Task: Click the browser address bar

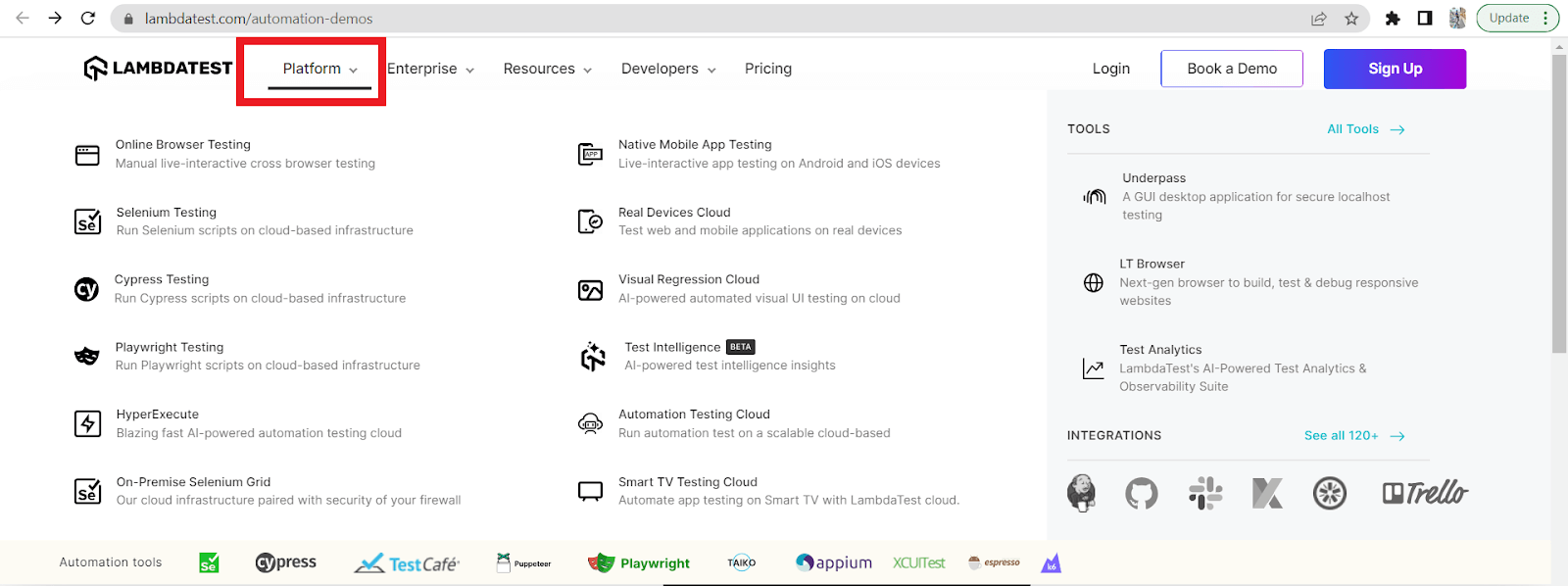Action: tap(686, 19)
